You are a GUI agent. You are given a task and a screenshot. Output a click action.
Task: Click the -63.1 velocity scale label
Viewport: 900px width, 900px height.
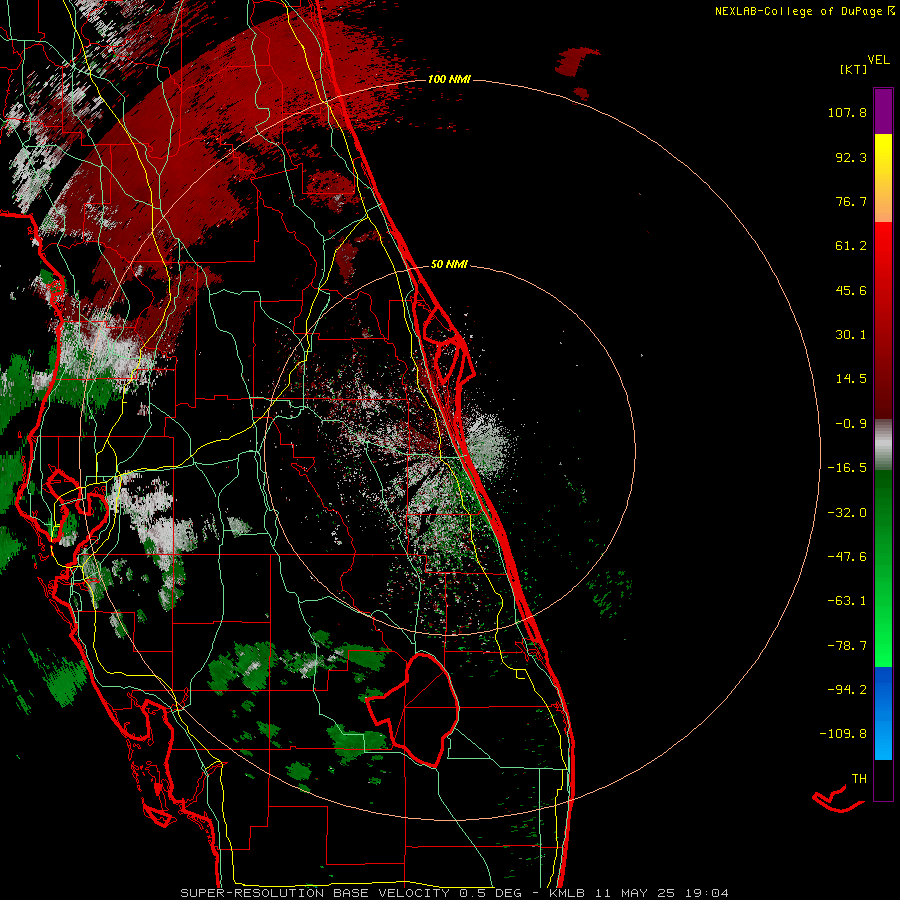tap(847, 601)
